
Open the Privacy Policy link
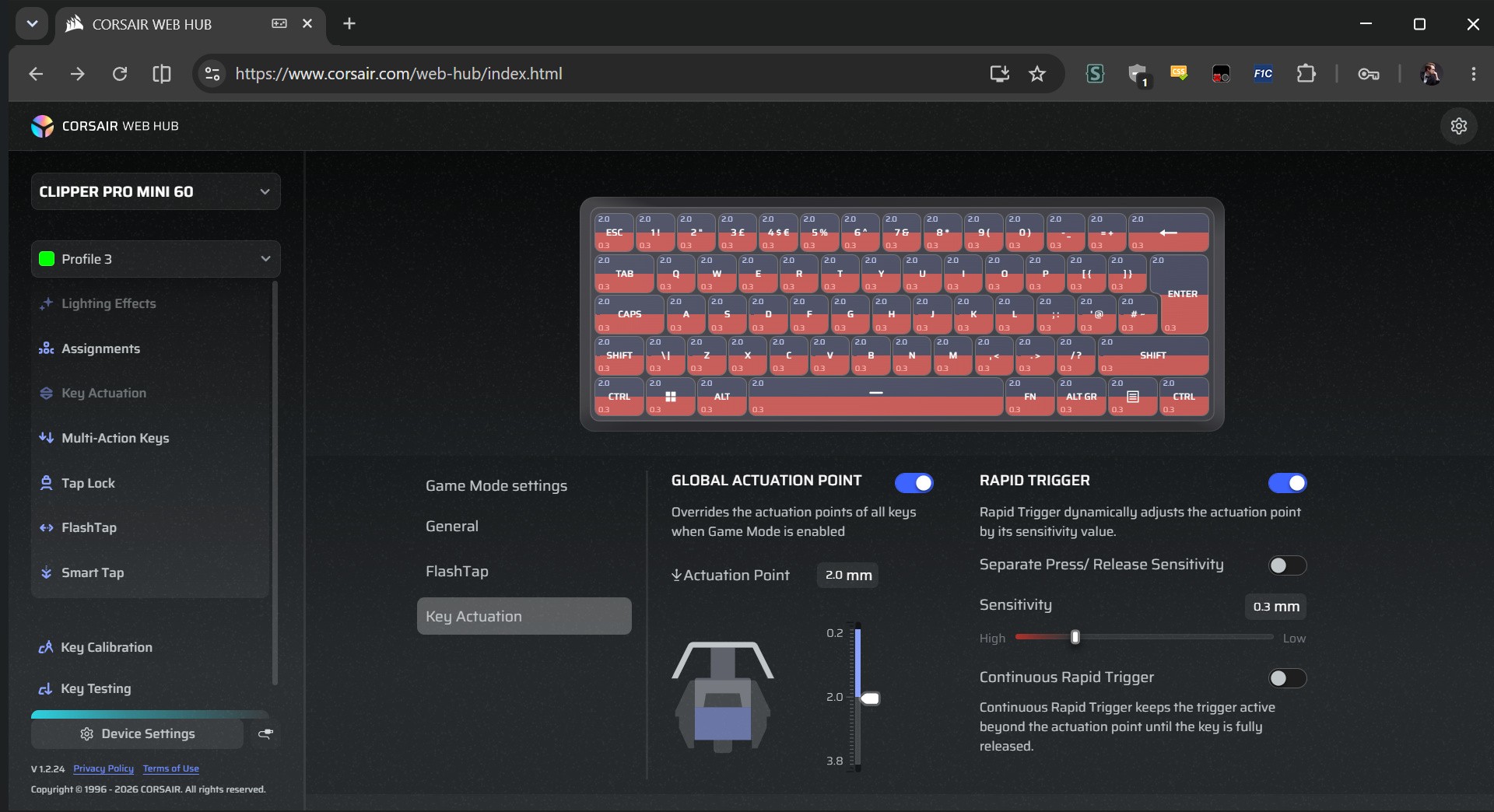pos(103,768)
